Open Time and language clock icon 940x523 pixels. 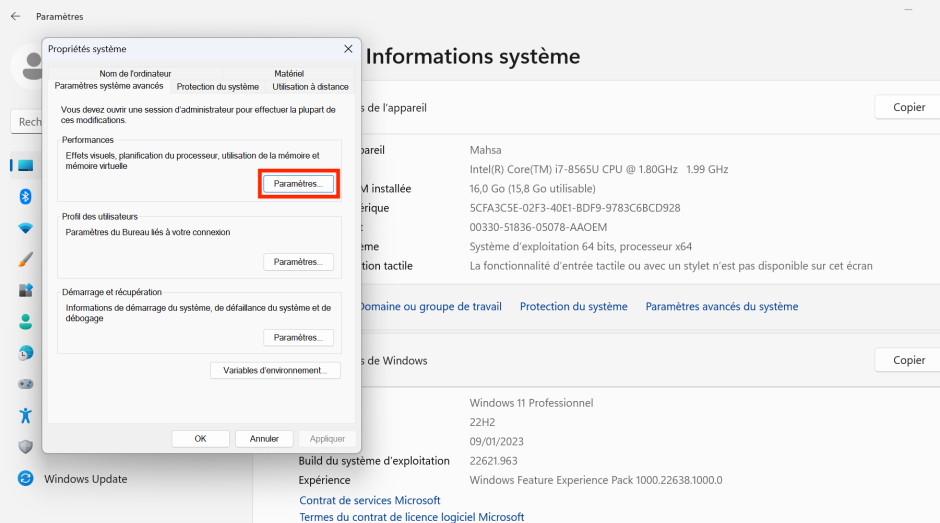pos(26,353)
